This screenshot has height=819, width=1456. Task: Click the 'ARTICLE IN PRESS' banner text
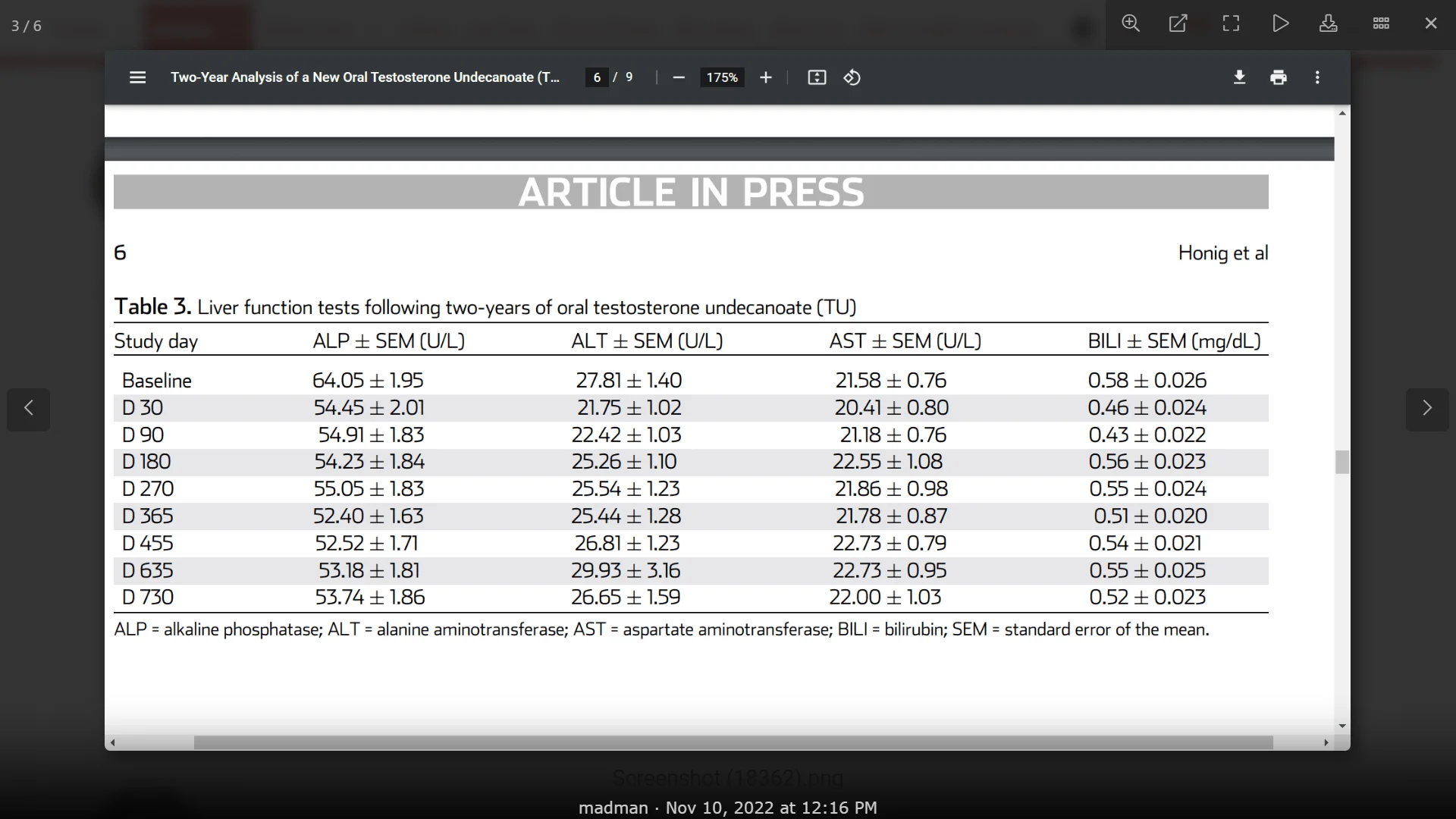tap(692, 193)
